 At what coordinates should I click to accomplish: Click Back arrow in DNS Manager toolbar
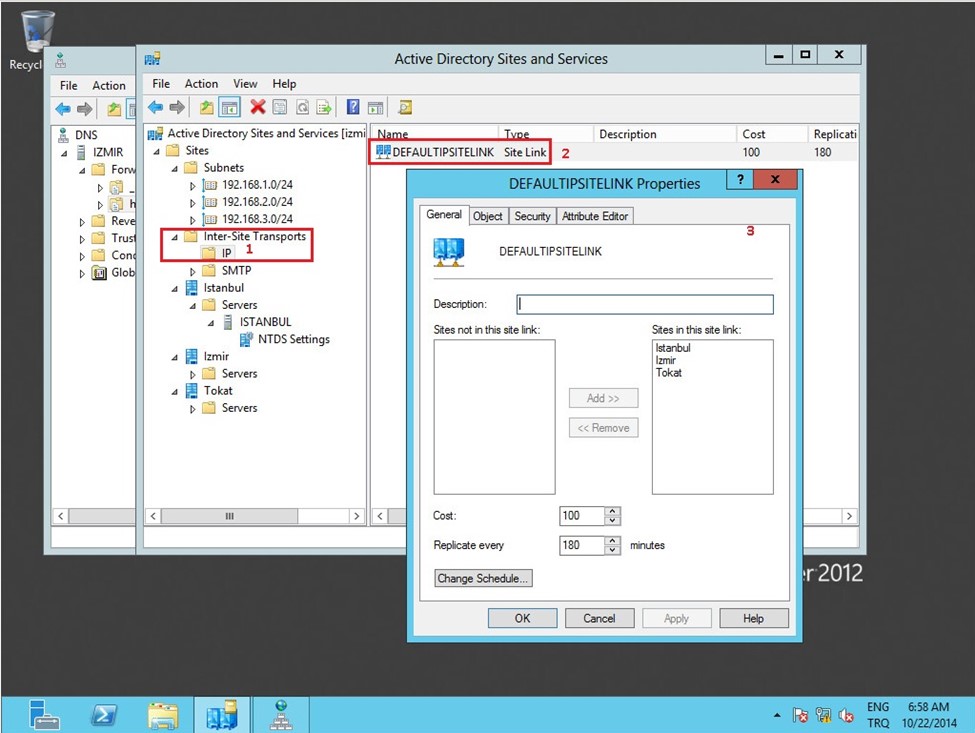(63, 109)
